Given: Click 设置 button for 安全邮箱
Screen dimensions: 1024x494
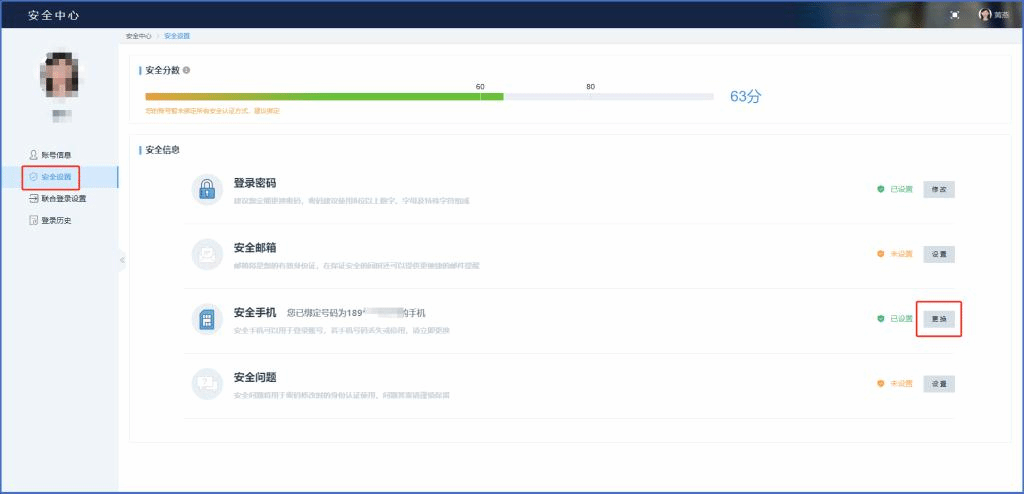Looking at the screenshot, I should click(x=938, y=254).
